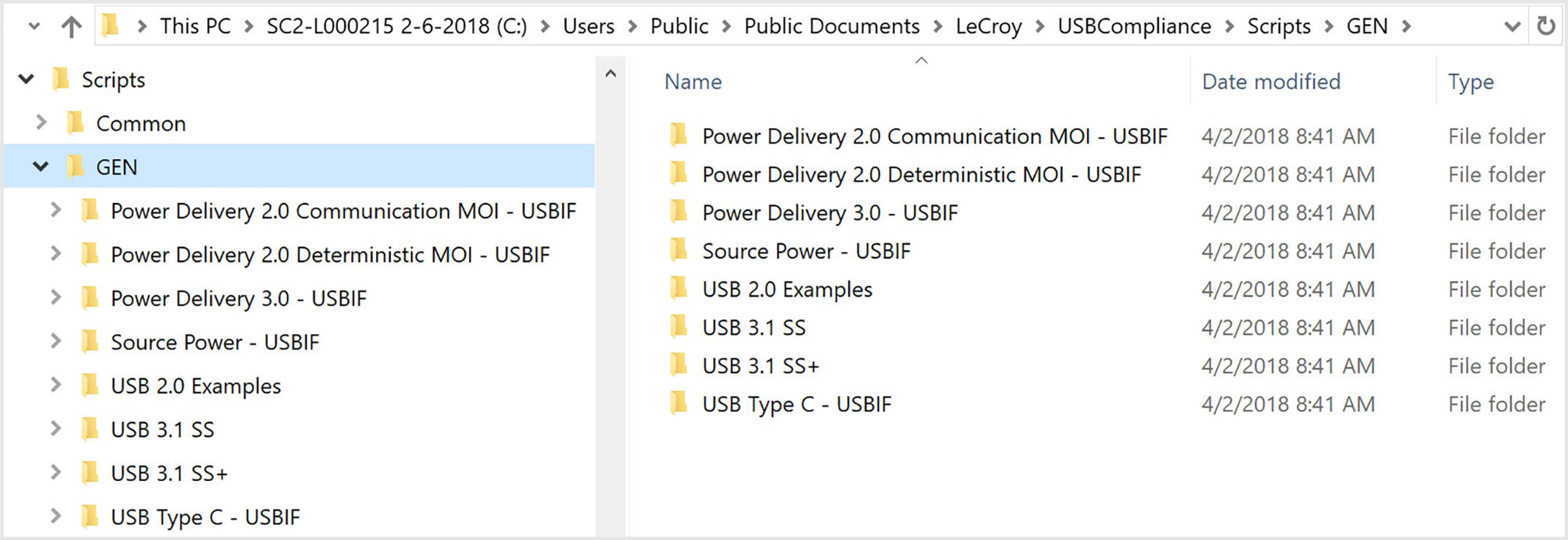
Task: Open the address bar history dropdown
Action: pos(1513,27)
